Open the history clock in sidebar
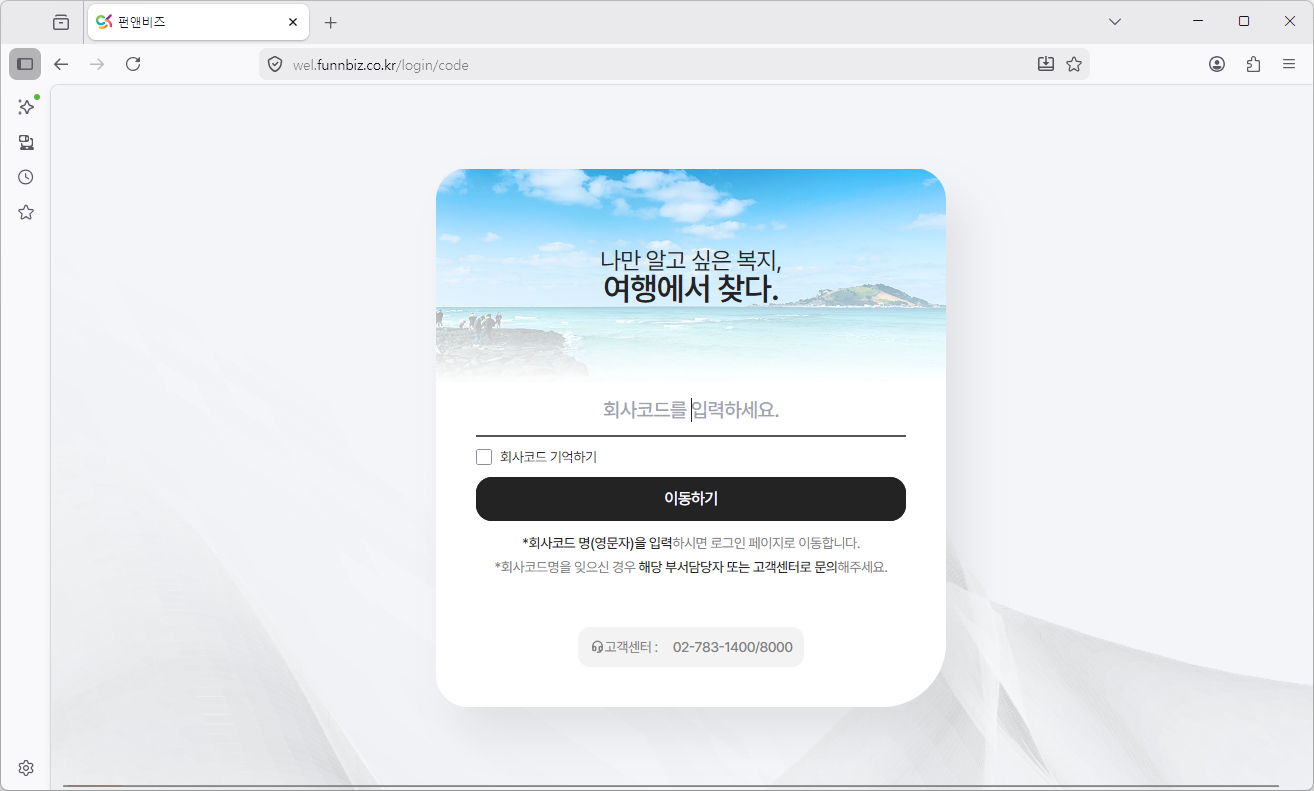 [x=26, y=177]
